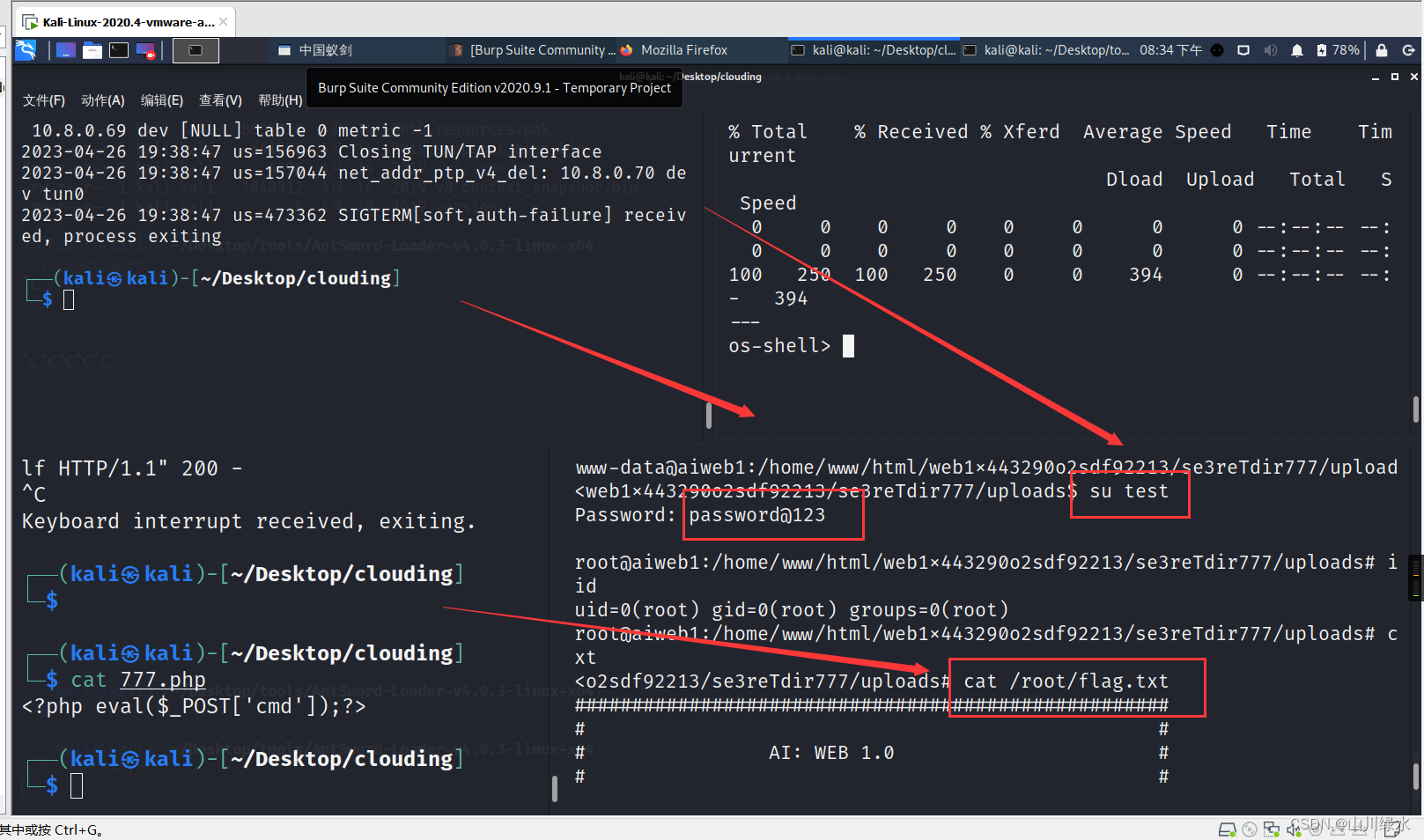Launch the terminal emulator panel icon
Viewport: 1424px width, 840px height.
[119, 50]
